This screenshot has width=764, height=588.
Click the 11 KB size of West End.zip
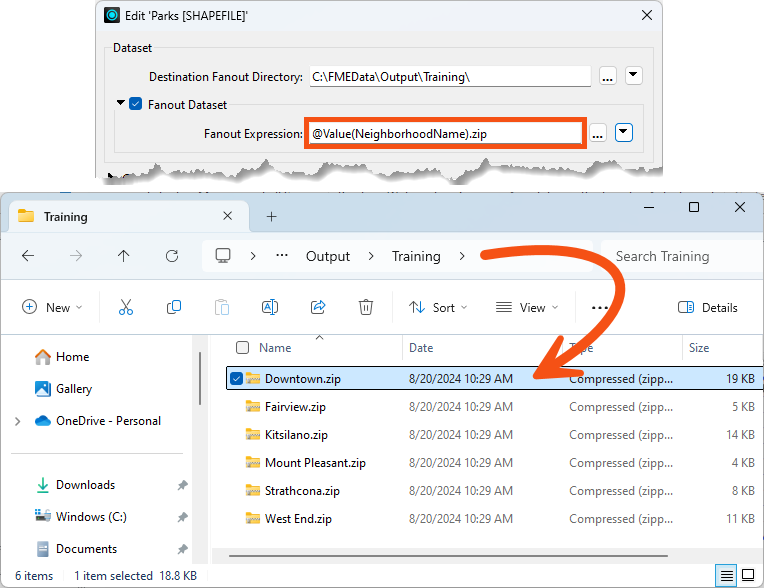pos(740,519)
